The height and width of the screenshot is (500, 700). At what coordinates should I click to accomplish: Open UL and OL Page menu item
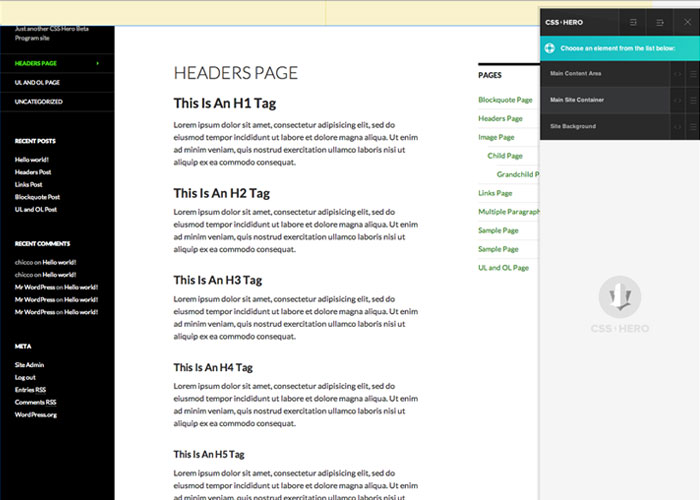(x=37, y=83)
